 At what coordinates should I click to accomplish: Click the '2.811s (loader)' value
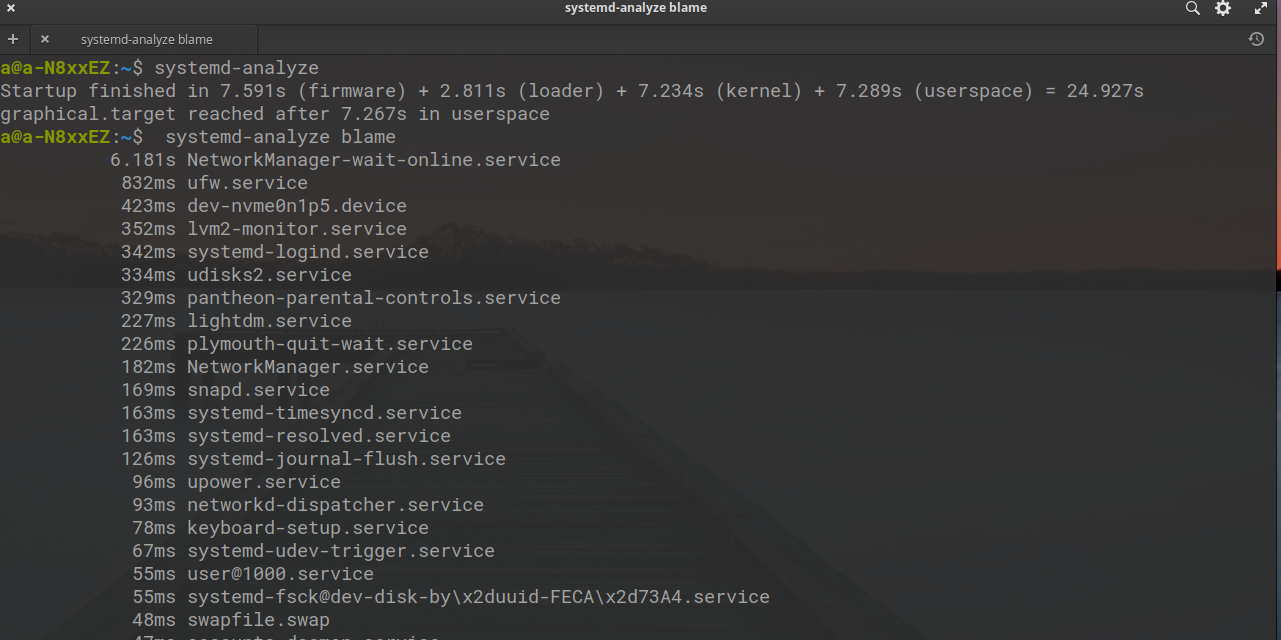tap(517, 91)
